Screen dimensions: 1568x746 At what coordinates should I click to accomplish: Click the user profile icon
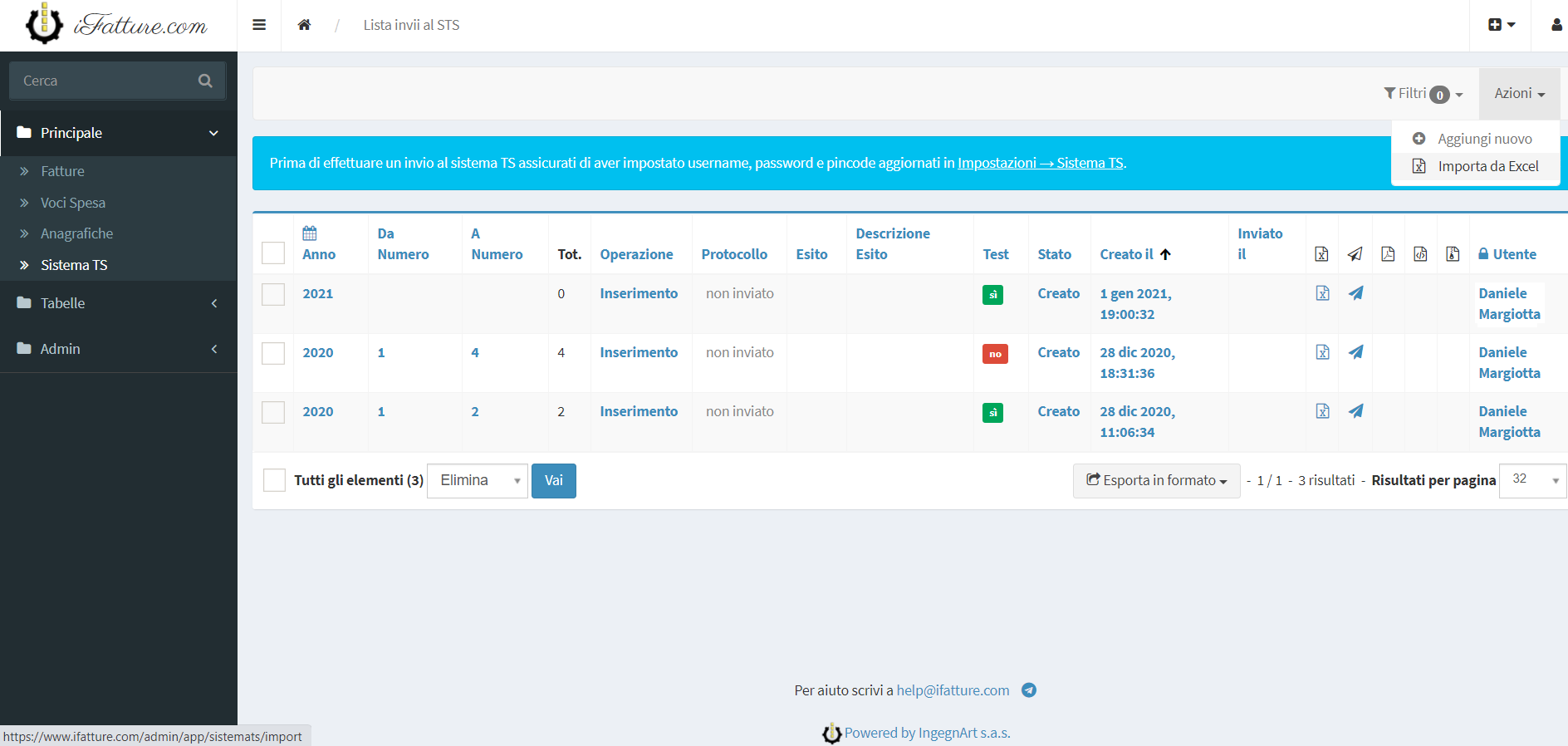click(x=1556, y=25)
